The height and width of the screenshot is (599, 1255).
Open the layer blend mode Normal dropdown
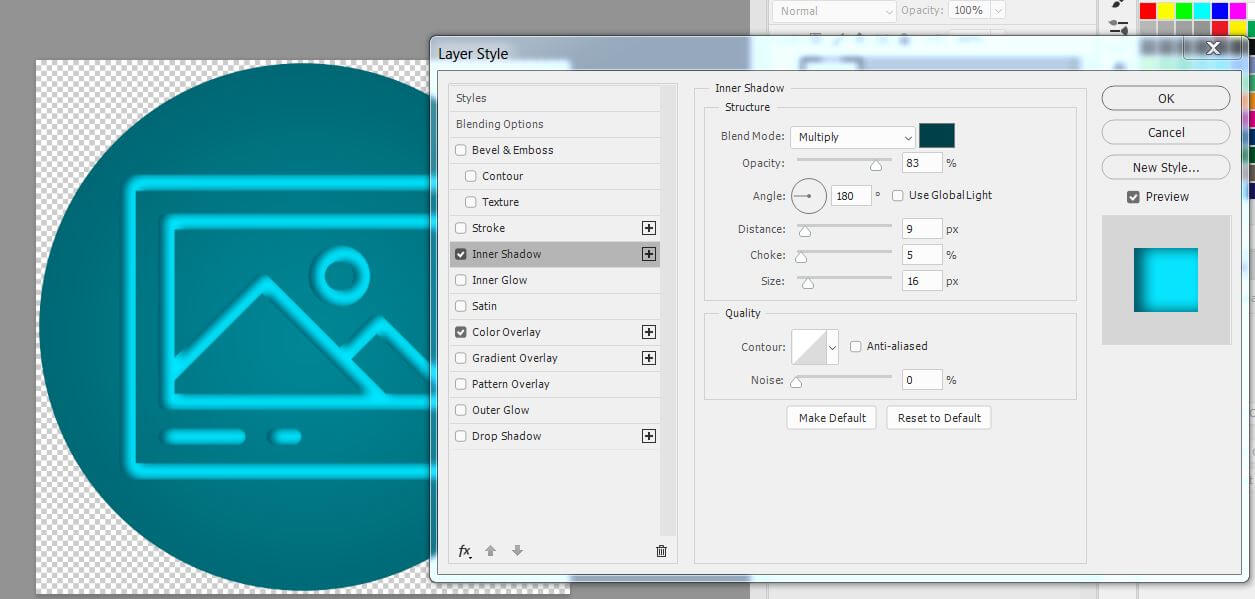(x=833, y=11)
